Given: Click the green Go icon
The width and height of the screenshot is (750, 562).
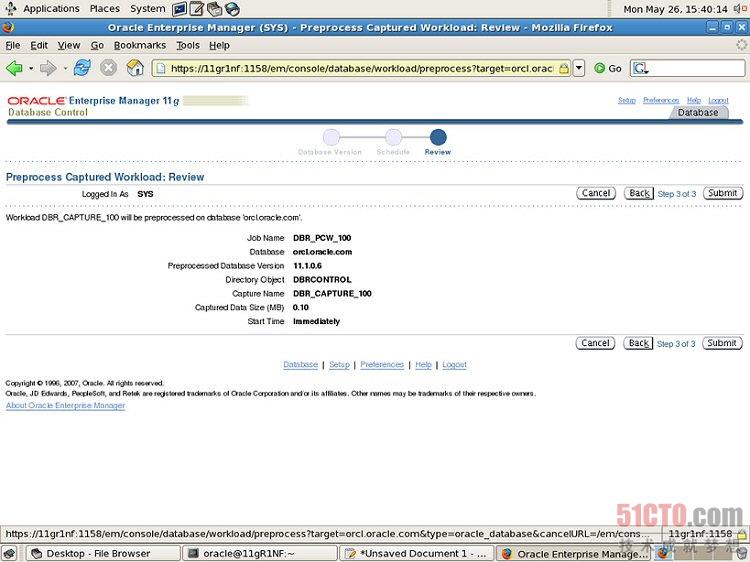Looking at the screenshot, I should (600, 68).
